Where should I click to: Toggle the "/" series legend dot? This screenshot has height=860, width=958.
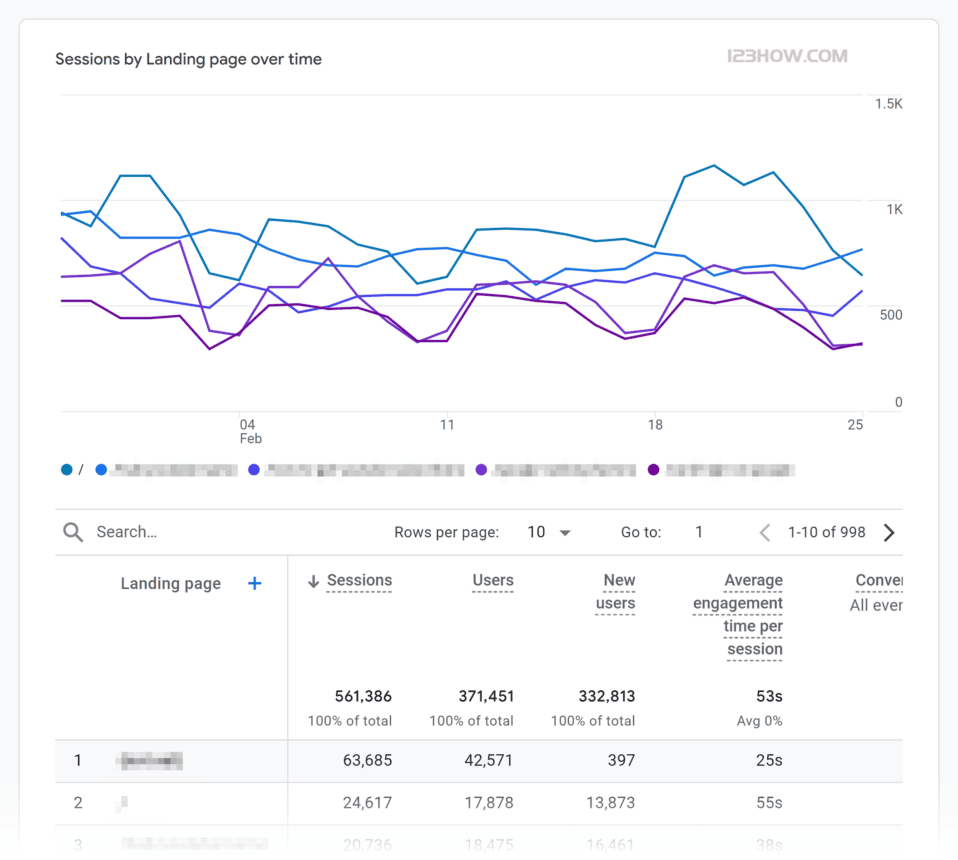(67, 469)
